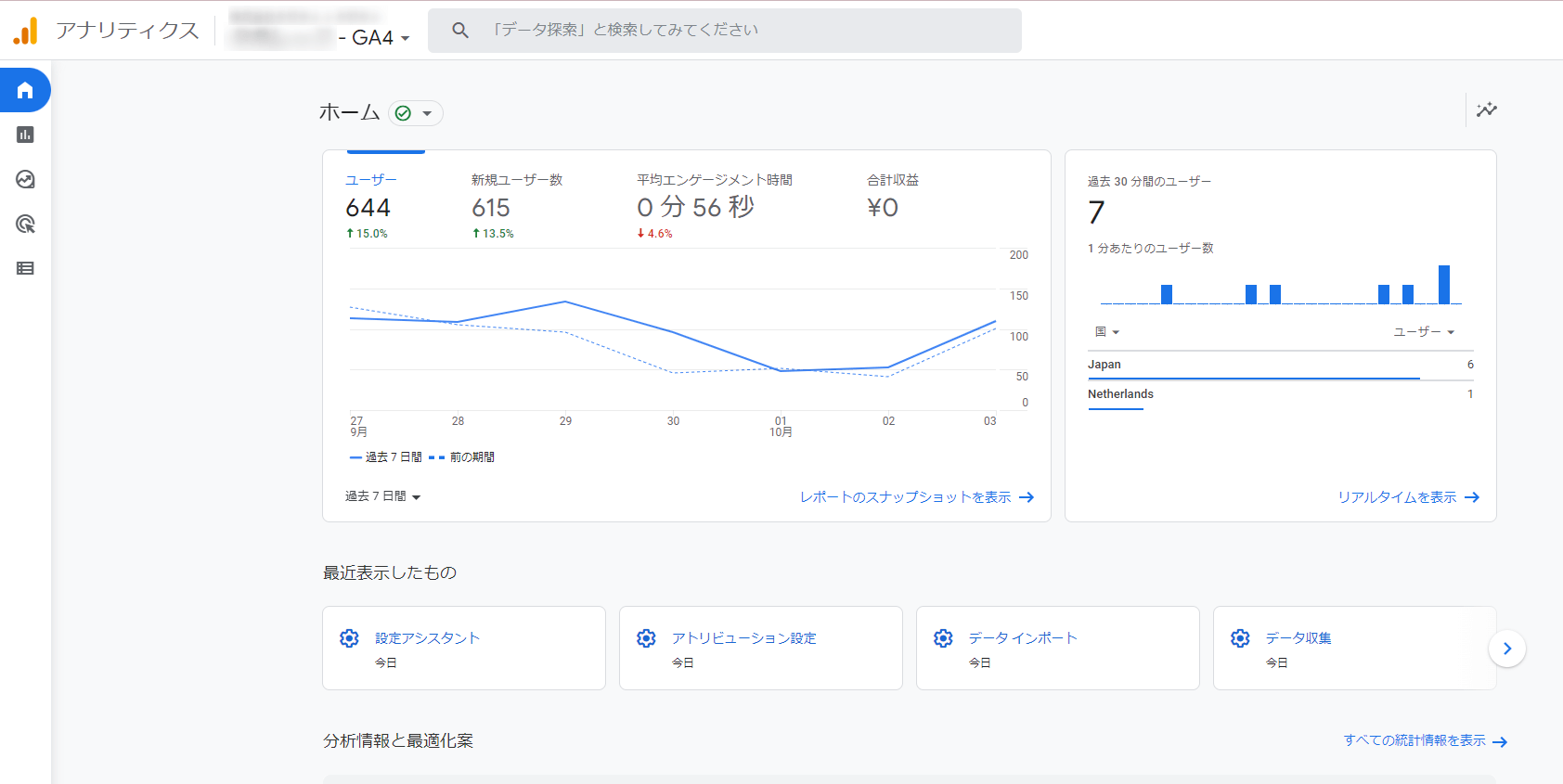Open the アトリビューション設定 recent card
This screenshot has width=1563, height=784.
coord(761,648)
